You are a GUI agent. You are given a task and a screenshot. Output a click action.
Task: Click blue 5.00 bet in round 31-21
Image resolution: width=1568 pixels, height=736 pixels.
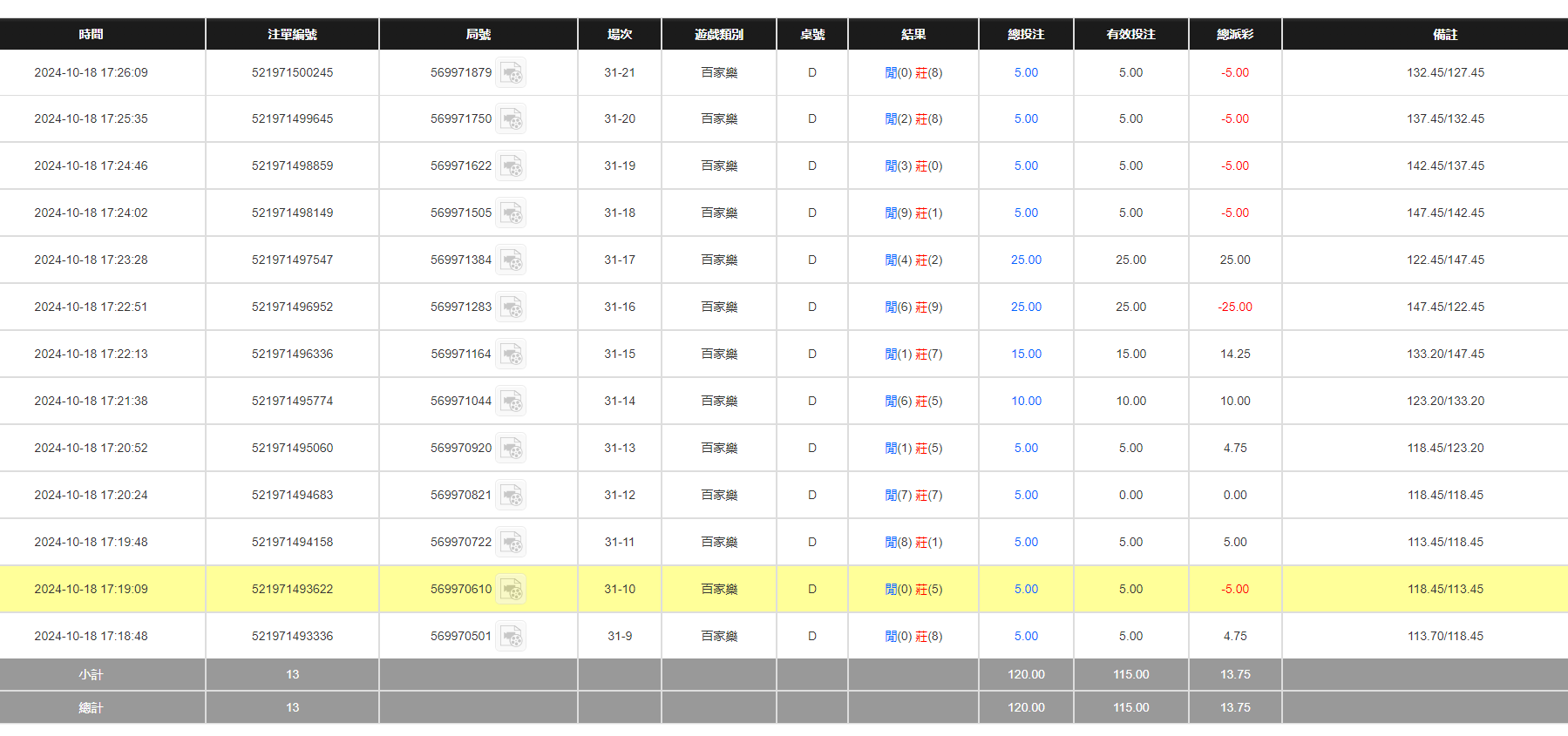1026,73
